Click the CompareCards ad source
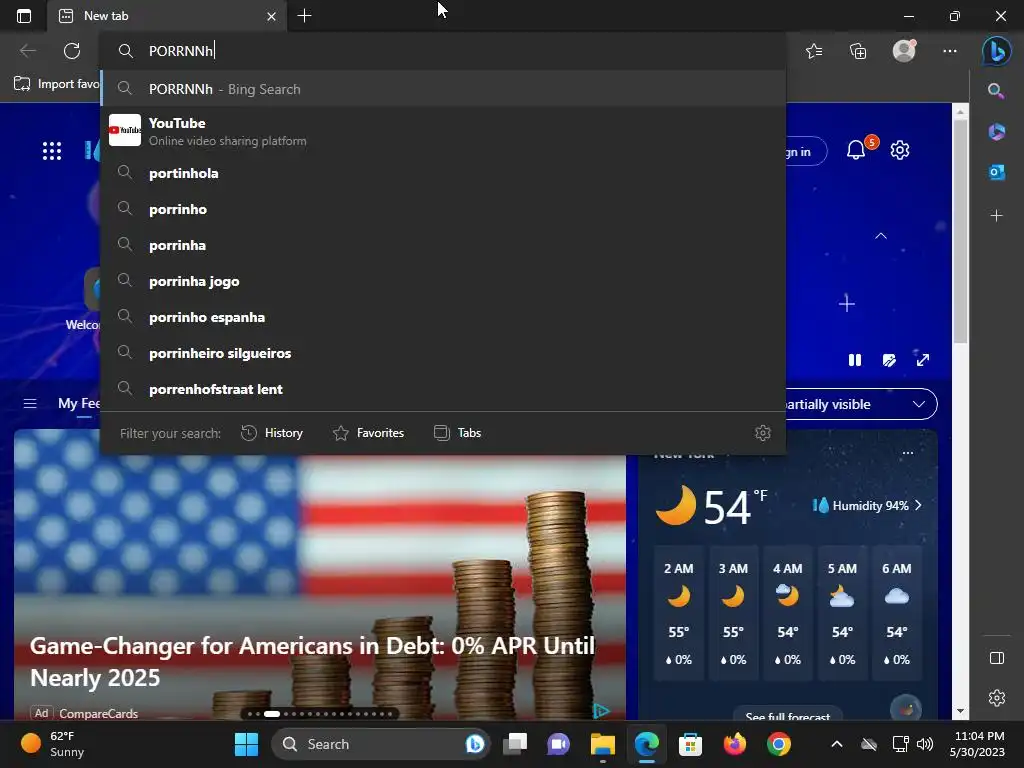Image resolution: width=1024 pixels, height=768 pixels. click(x=99, y=713)
